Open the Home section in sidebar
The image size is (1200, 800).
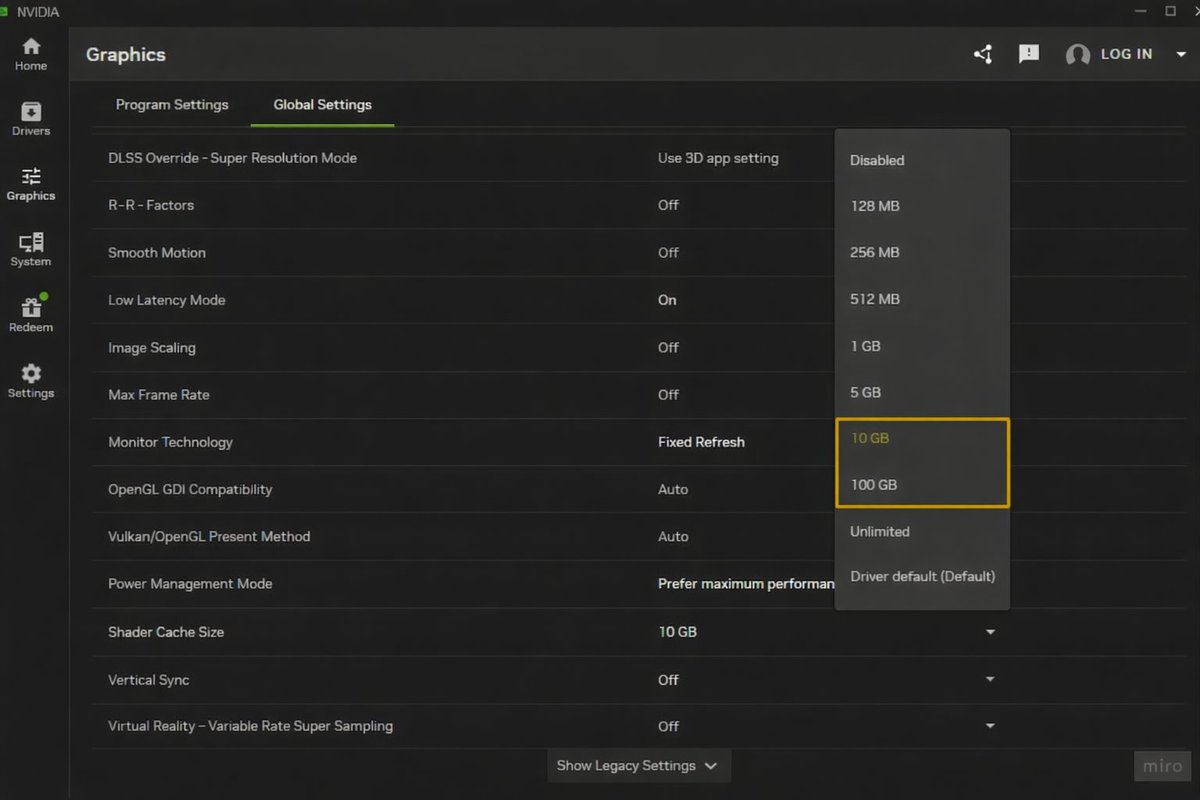click(x=31, y=54)
